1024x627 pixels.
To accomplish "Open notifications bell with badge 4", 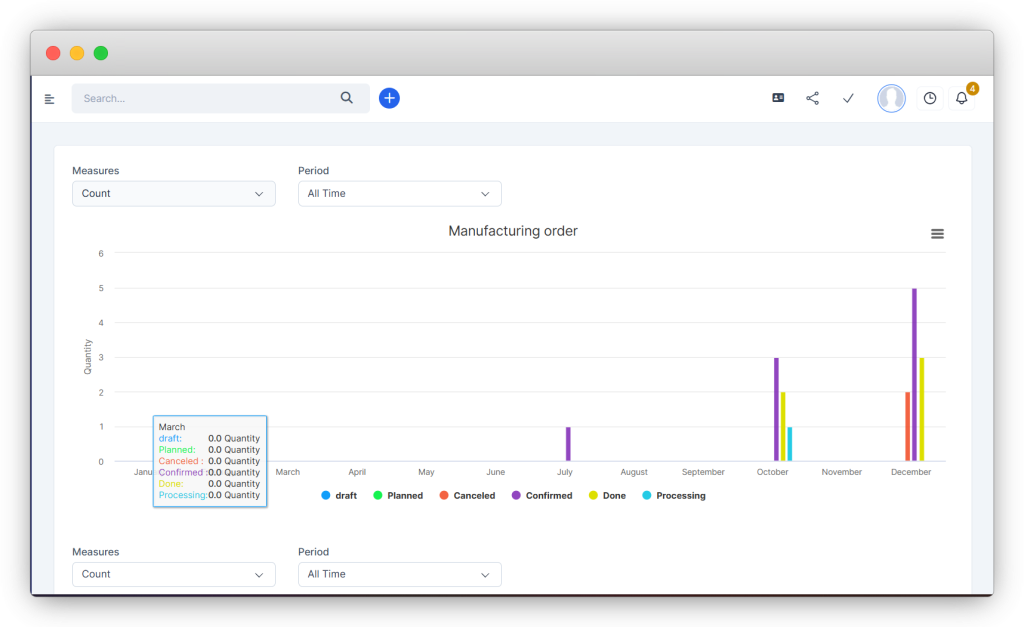I will (962, 98).
